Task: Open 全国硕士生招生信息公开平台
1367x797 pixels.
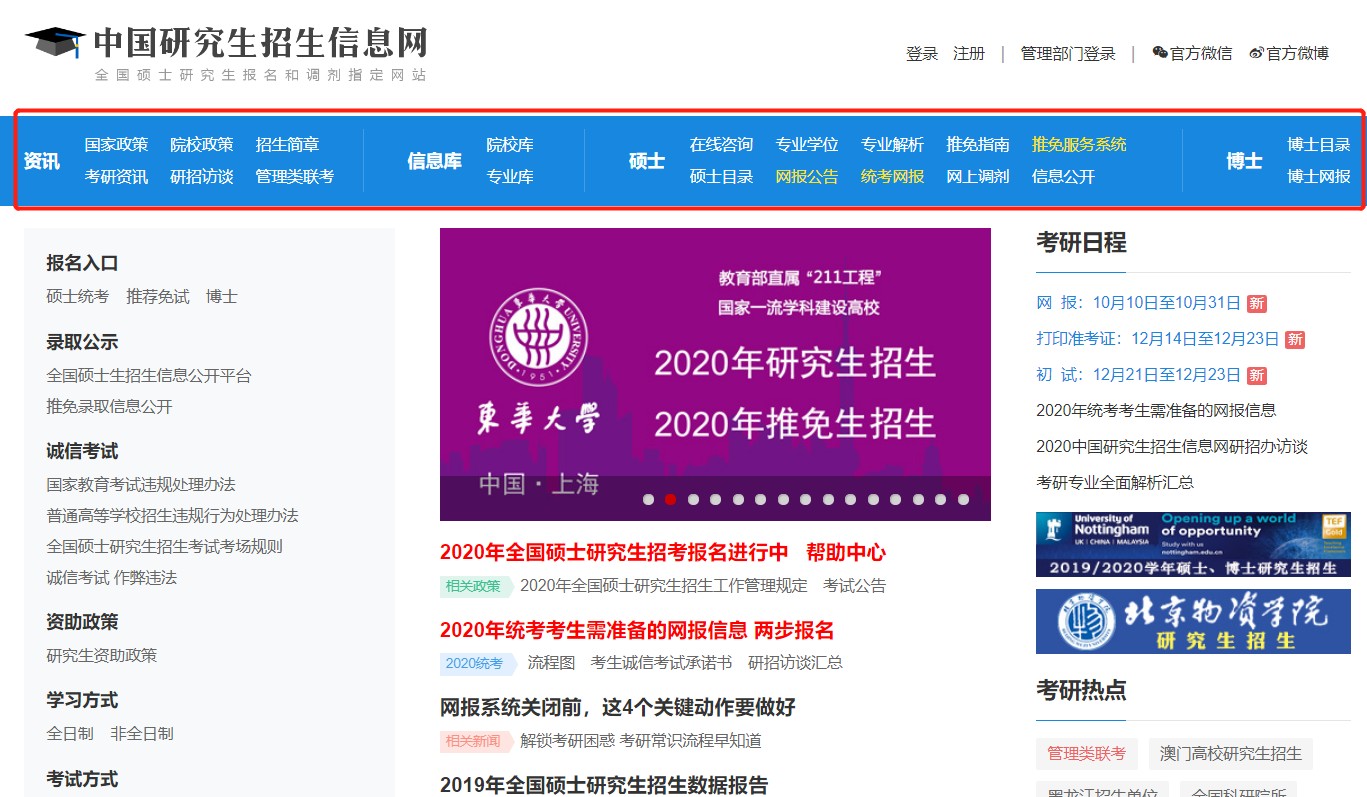Action: 147,375
